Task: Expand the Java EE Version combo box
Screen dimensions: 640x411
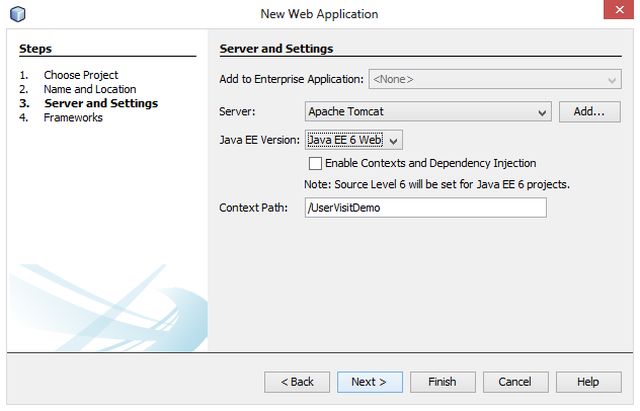Action: point(354,140)
